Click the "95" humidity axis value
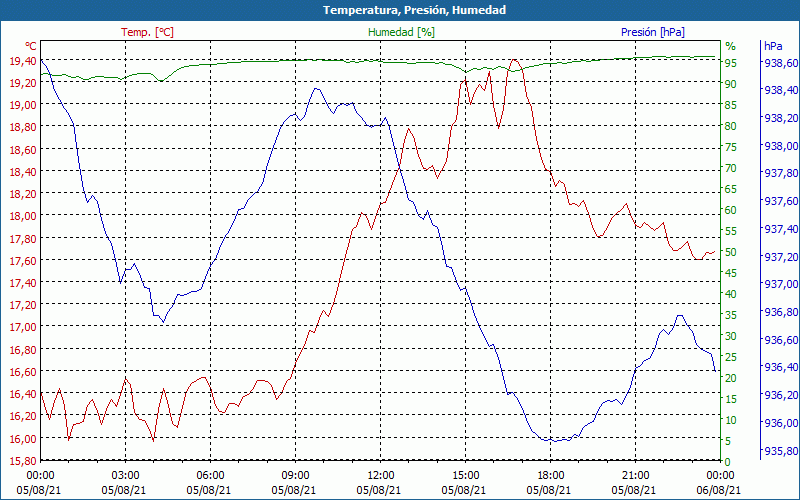This screenshot has width=800, height=500. tap(731, 63)
